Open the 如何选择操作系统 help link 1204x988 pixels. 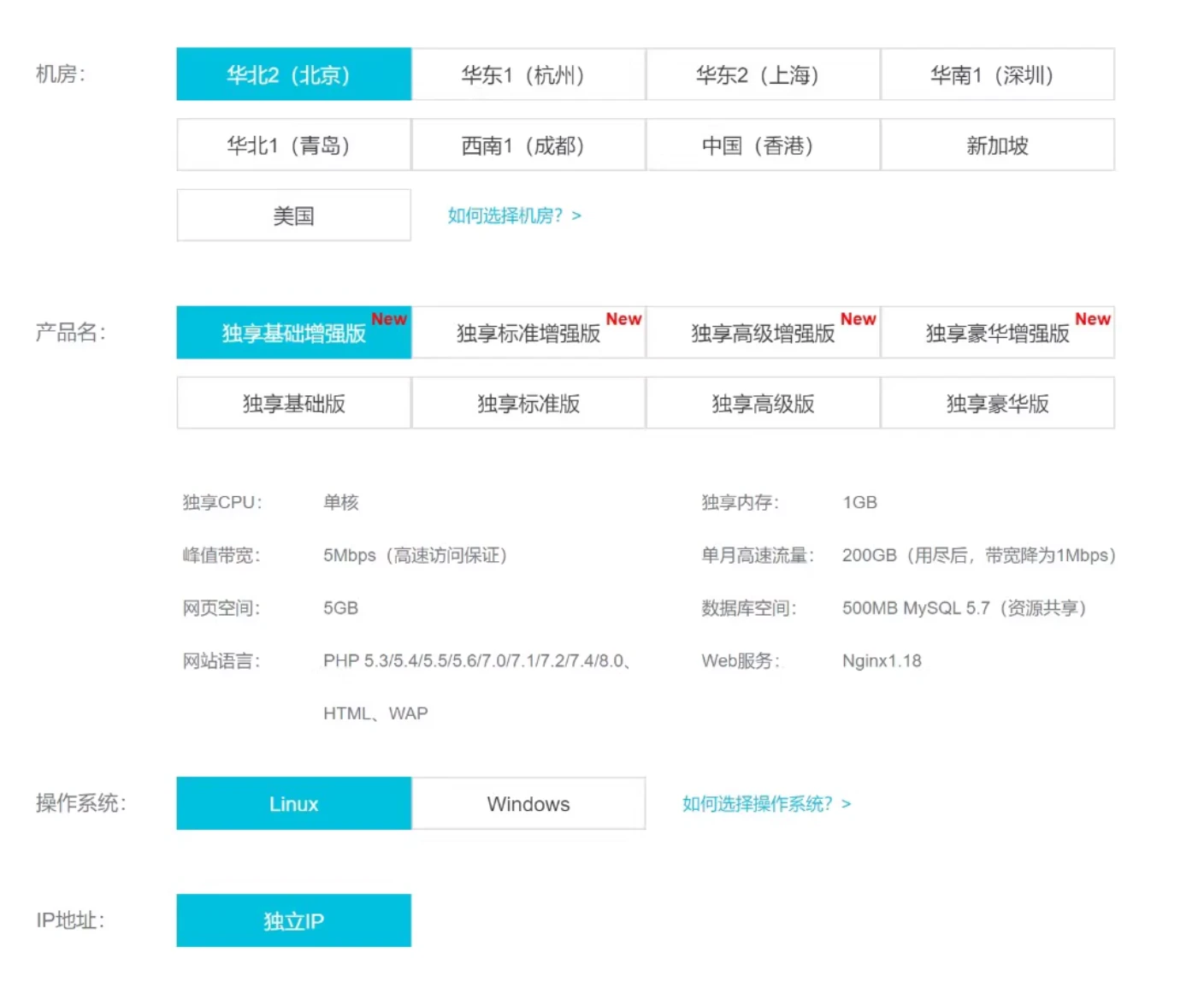point(766,804)
